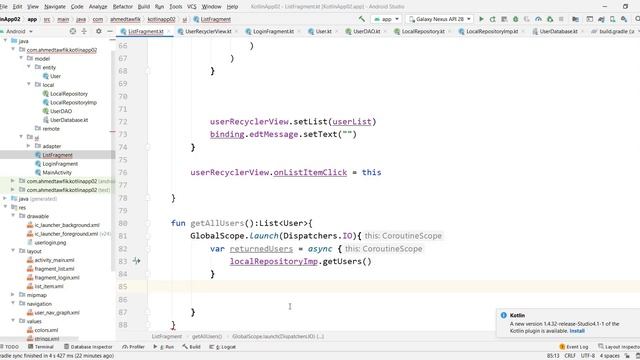Open the VCS menu

[x=191, y=7]
